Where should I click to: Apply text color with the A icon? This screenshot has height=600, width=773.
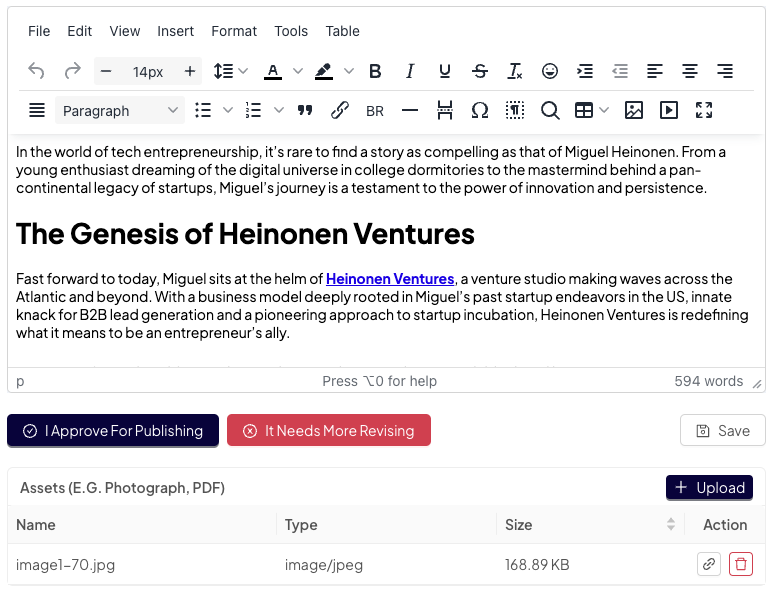[273, 71]
